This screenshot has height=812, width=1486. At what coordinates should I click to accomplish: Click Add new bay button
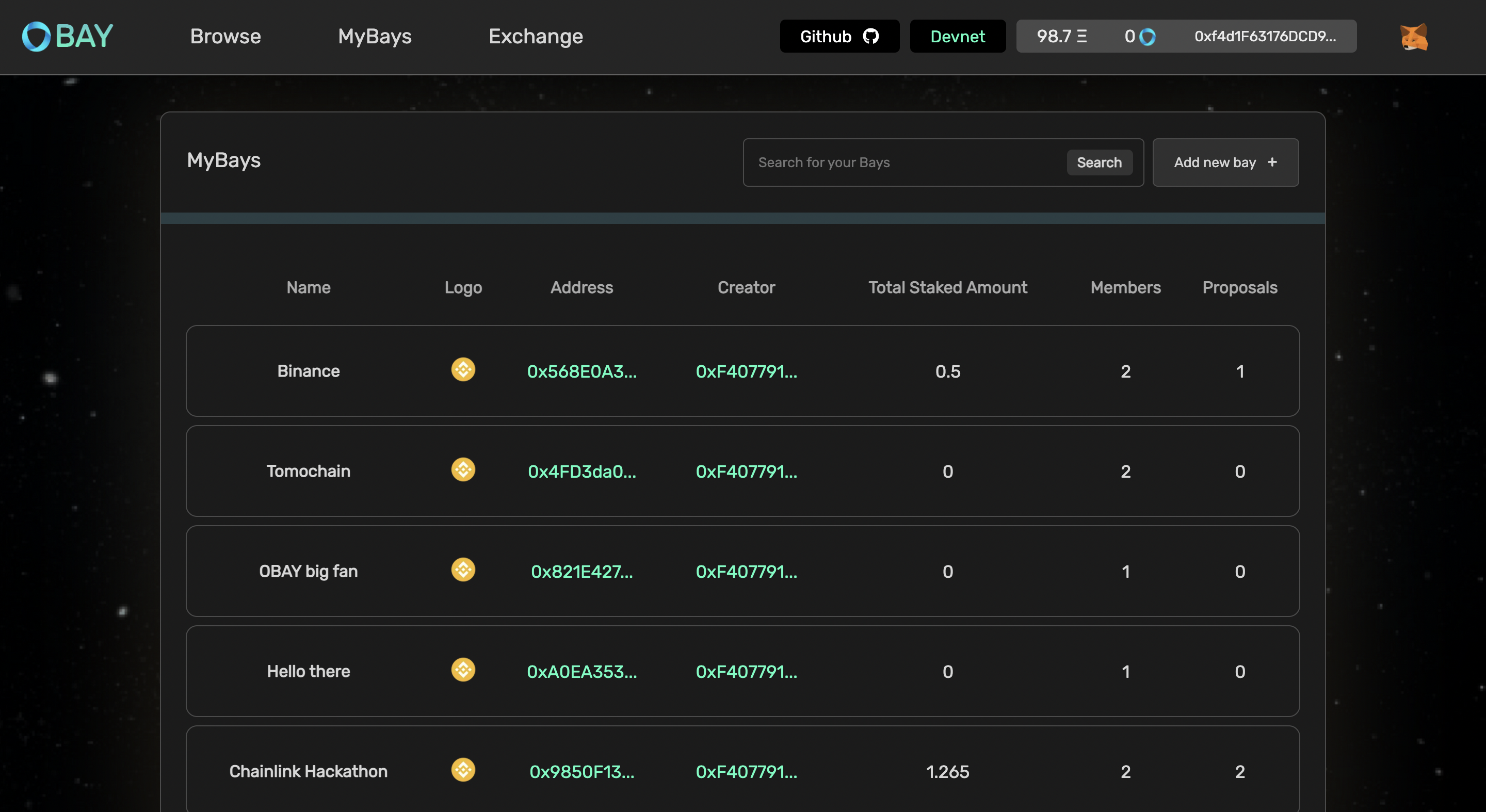(1225, 163)
